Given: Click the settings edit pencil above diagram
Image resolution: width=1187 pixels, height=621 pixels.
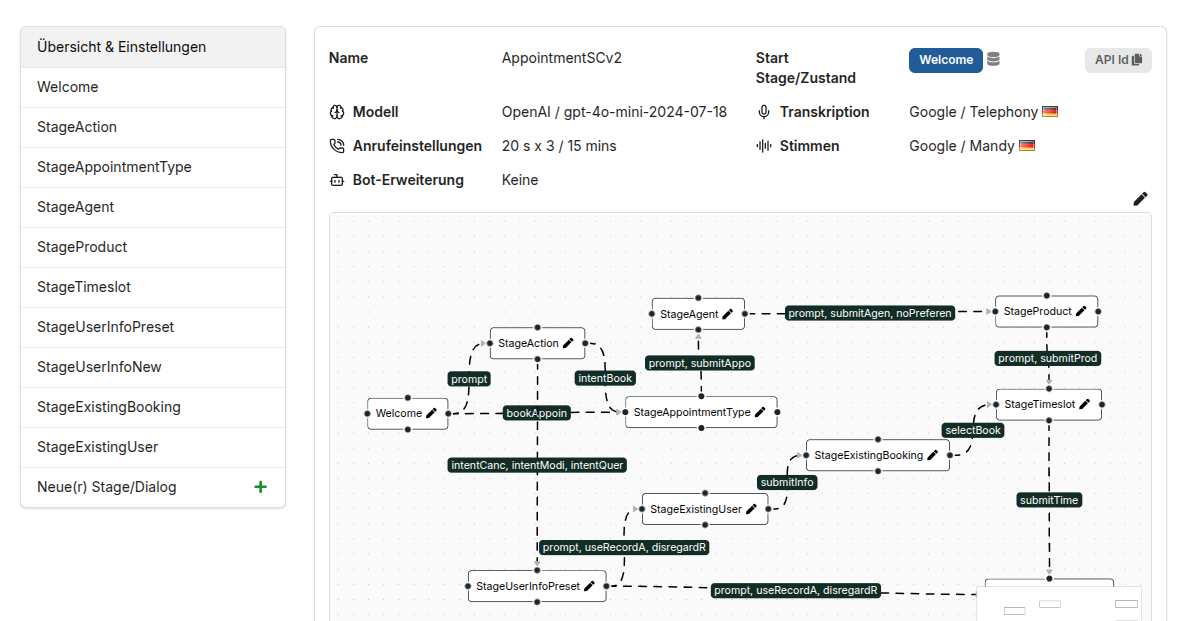Looking at the screenshot, I should click(1140, 198).
